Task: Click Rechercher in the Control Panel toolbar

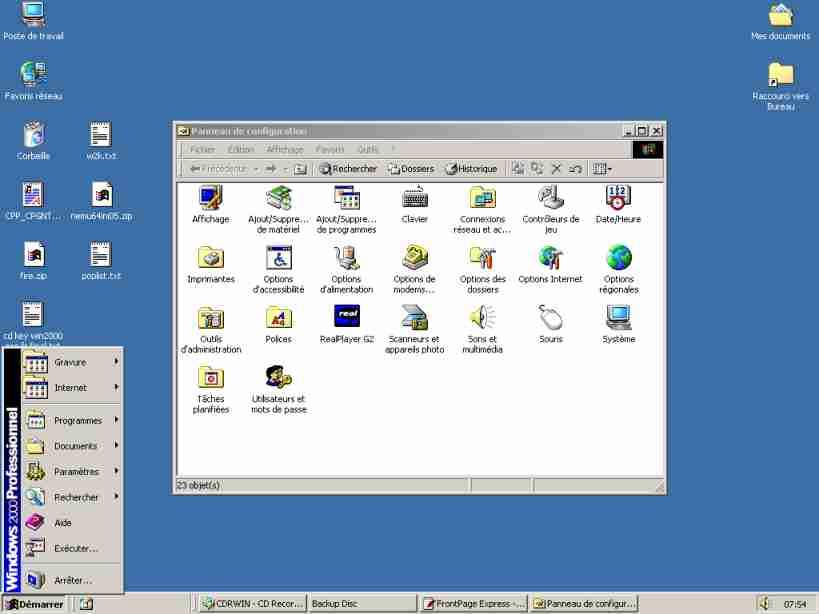Action: pos(348,169)
